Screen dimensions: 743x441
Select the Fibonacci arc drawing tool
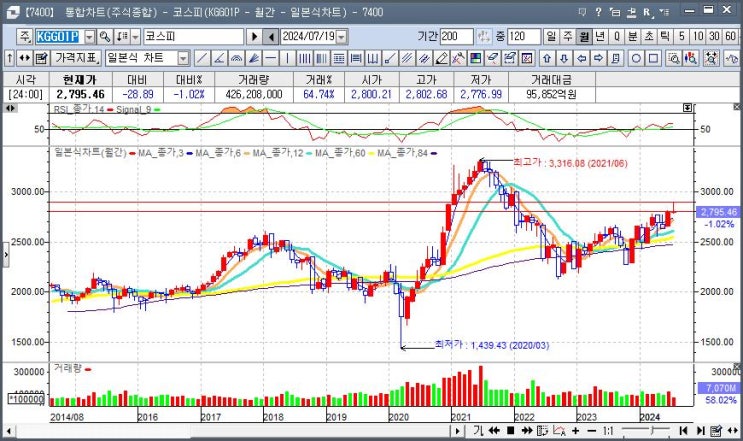(x=236, y=58)
